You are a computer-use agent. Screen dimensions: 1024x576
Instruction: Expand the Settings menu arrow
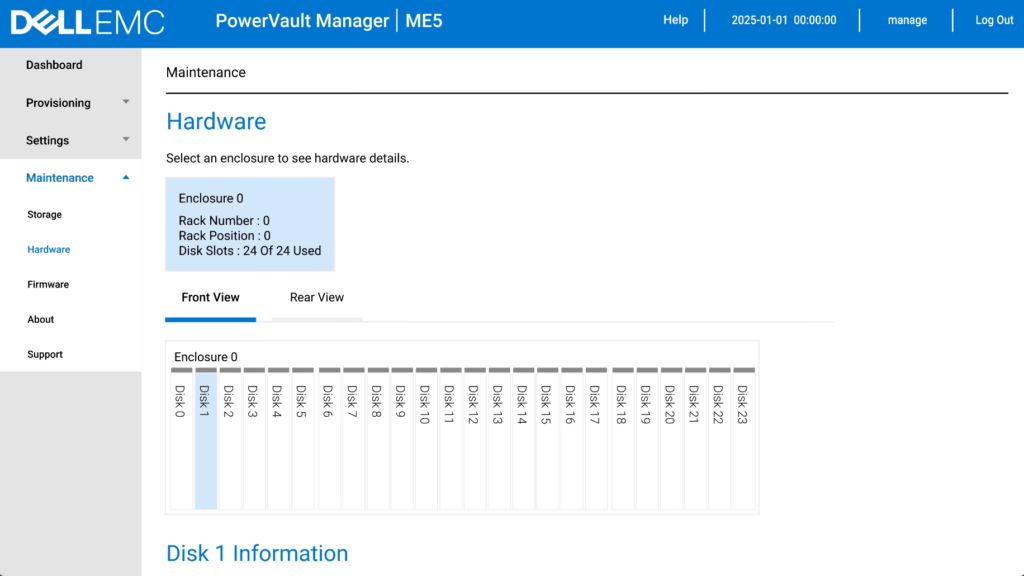(x=126, y=140)
